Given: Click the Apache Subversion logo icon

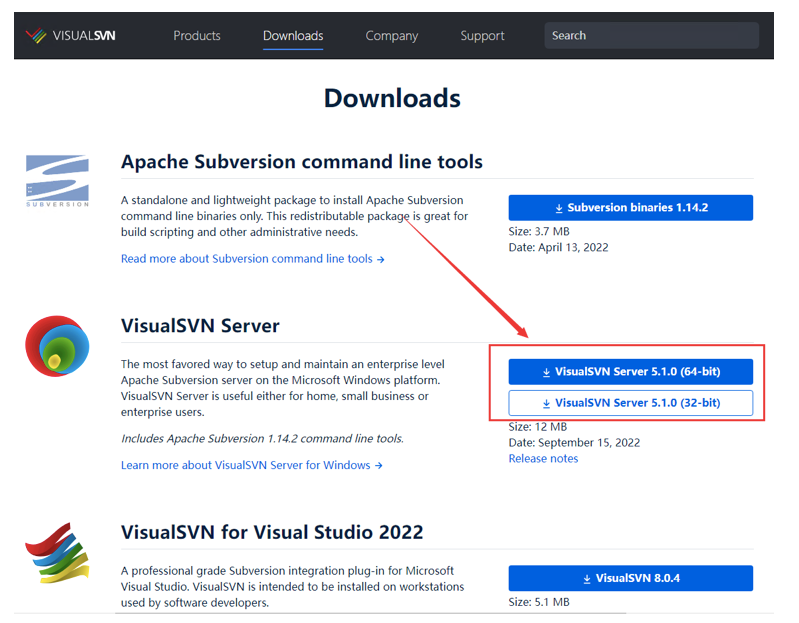Looking at the screenshot, I should coord(57,181).
